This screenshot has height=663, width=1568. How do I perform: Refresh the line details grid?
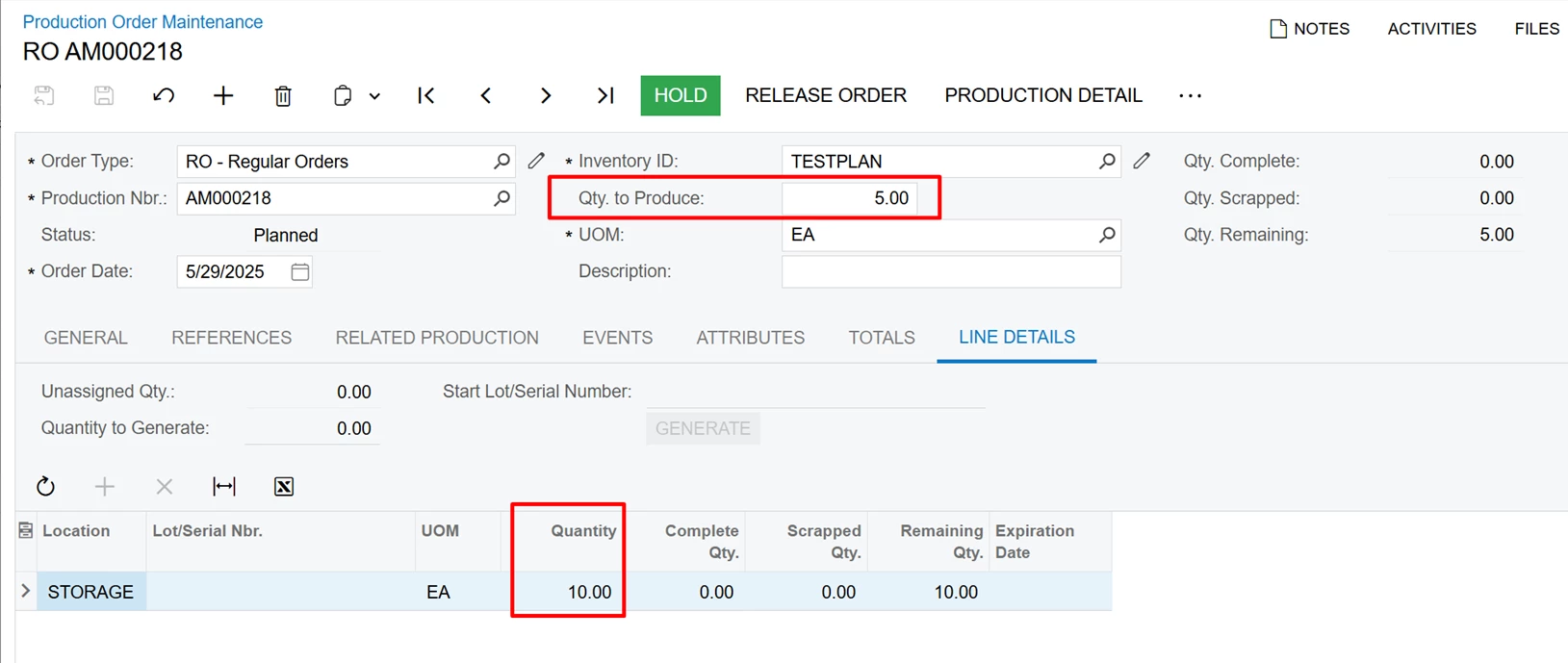[45, 487]
